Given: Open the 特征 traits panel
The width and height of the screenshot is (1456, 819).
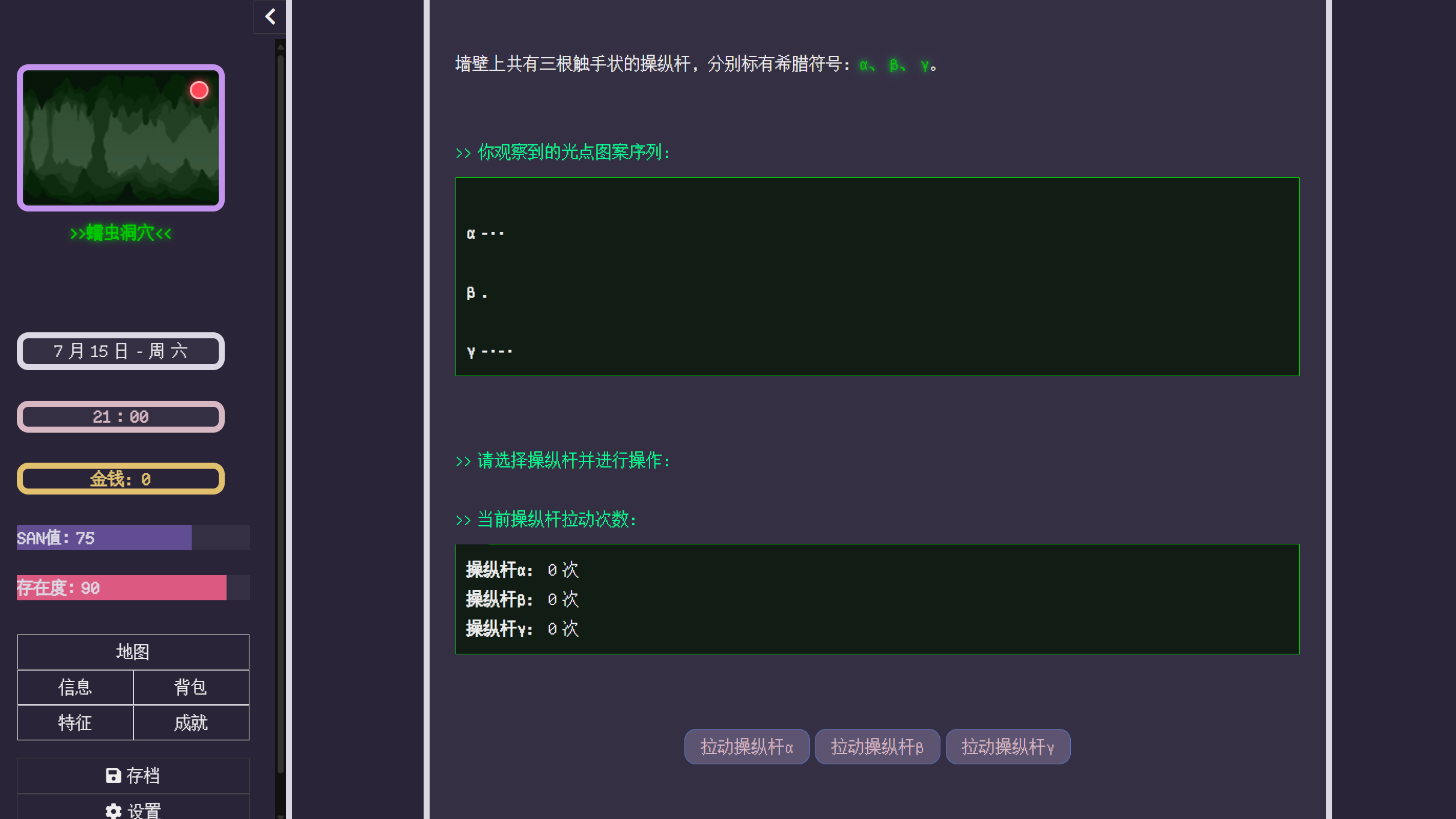Looking at the screenshot, I should (75, 723).
